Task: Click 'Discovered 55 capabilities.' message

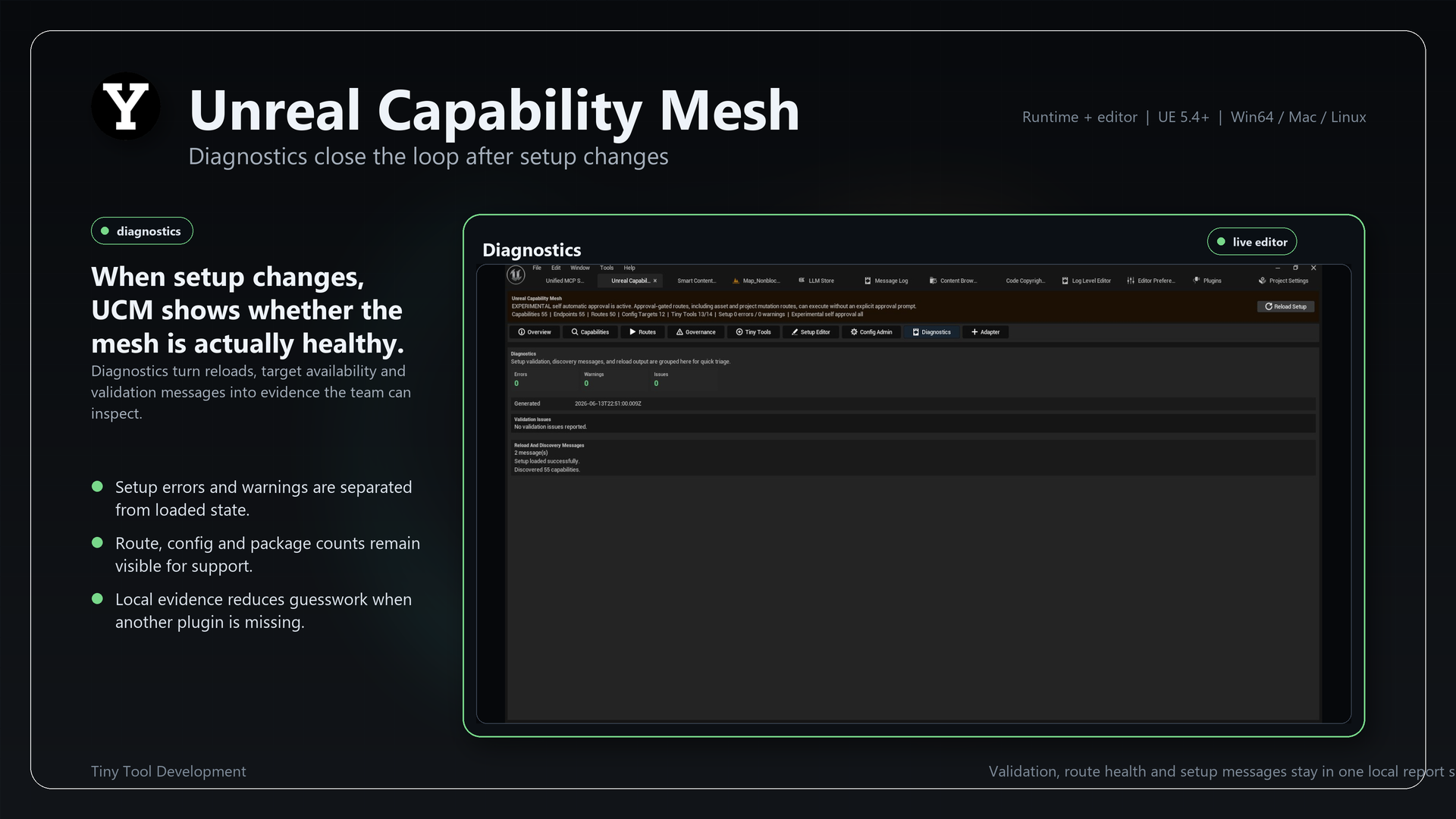Action: tap(547, 470)
